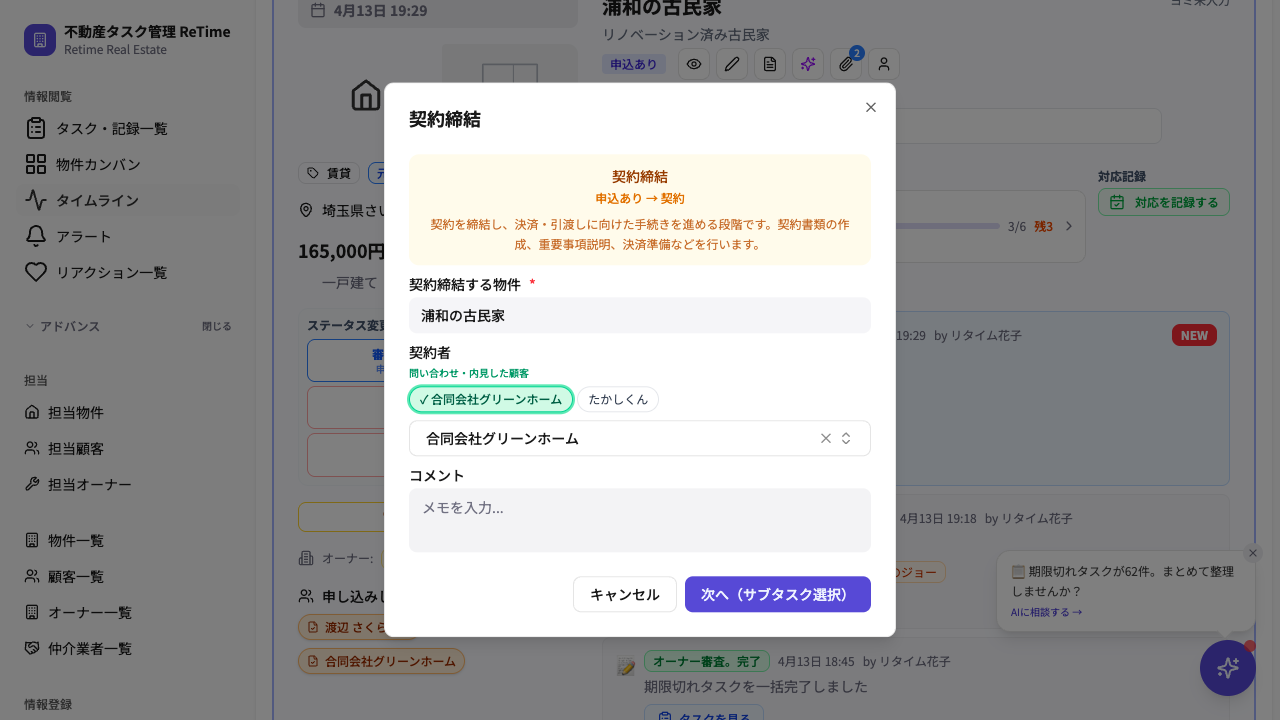
Task: Select the たかしくん customer chip
Action: pyautogui.click(x=618, y=399)
